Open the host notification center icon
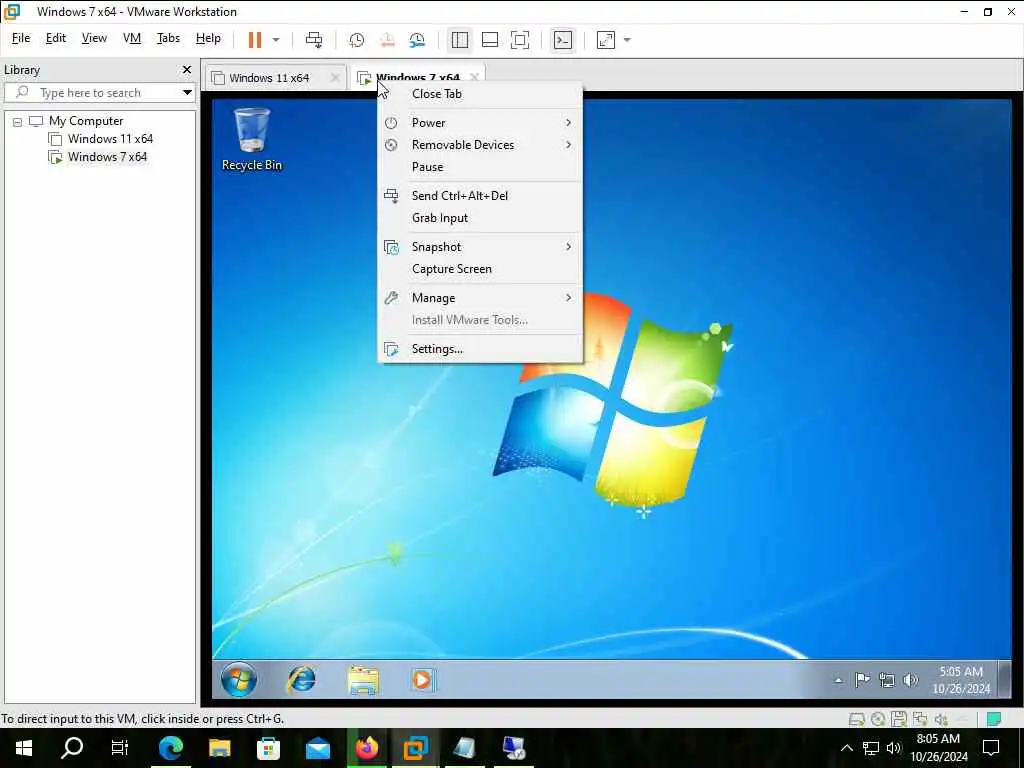The image size is (1024, 768). click(991, 748)
